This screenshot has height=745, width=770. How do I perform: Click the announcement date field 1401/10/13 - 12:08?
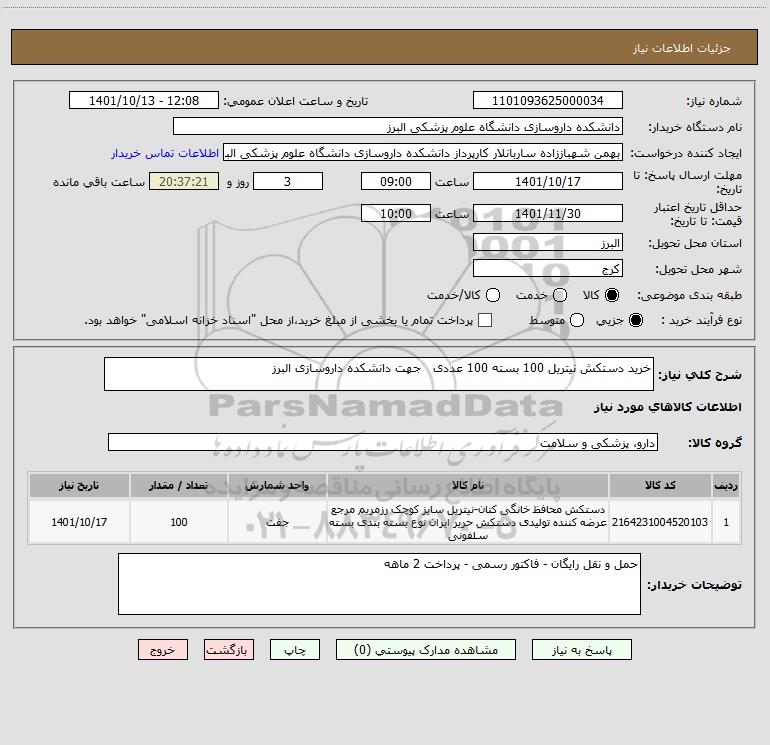(x=144, y=101)
